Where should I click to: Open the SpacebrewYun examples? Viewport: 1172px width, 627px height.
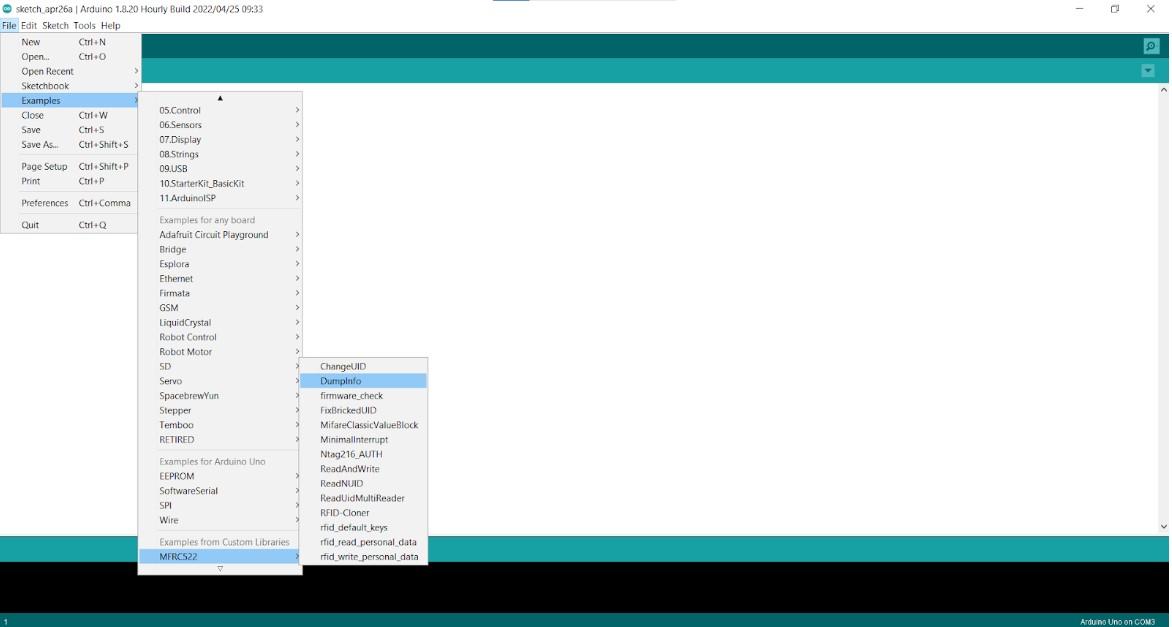[220, 396]
